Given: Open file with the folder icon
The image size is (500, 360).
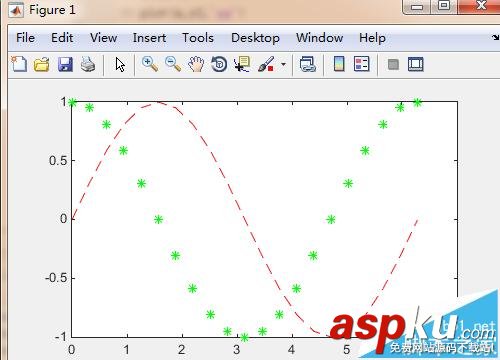Looking at the screenshot, I should click(x=42, y=64).
